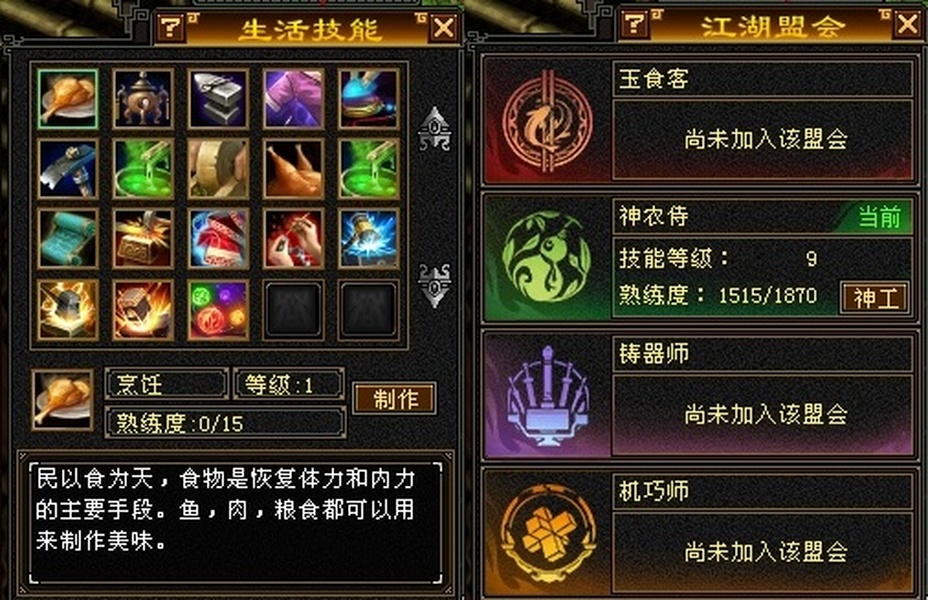Viewport: 928px width, 600px height.
Task: Choose the teal scroll skill icon
Action: pyautogui.click(x=67, y=238)
